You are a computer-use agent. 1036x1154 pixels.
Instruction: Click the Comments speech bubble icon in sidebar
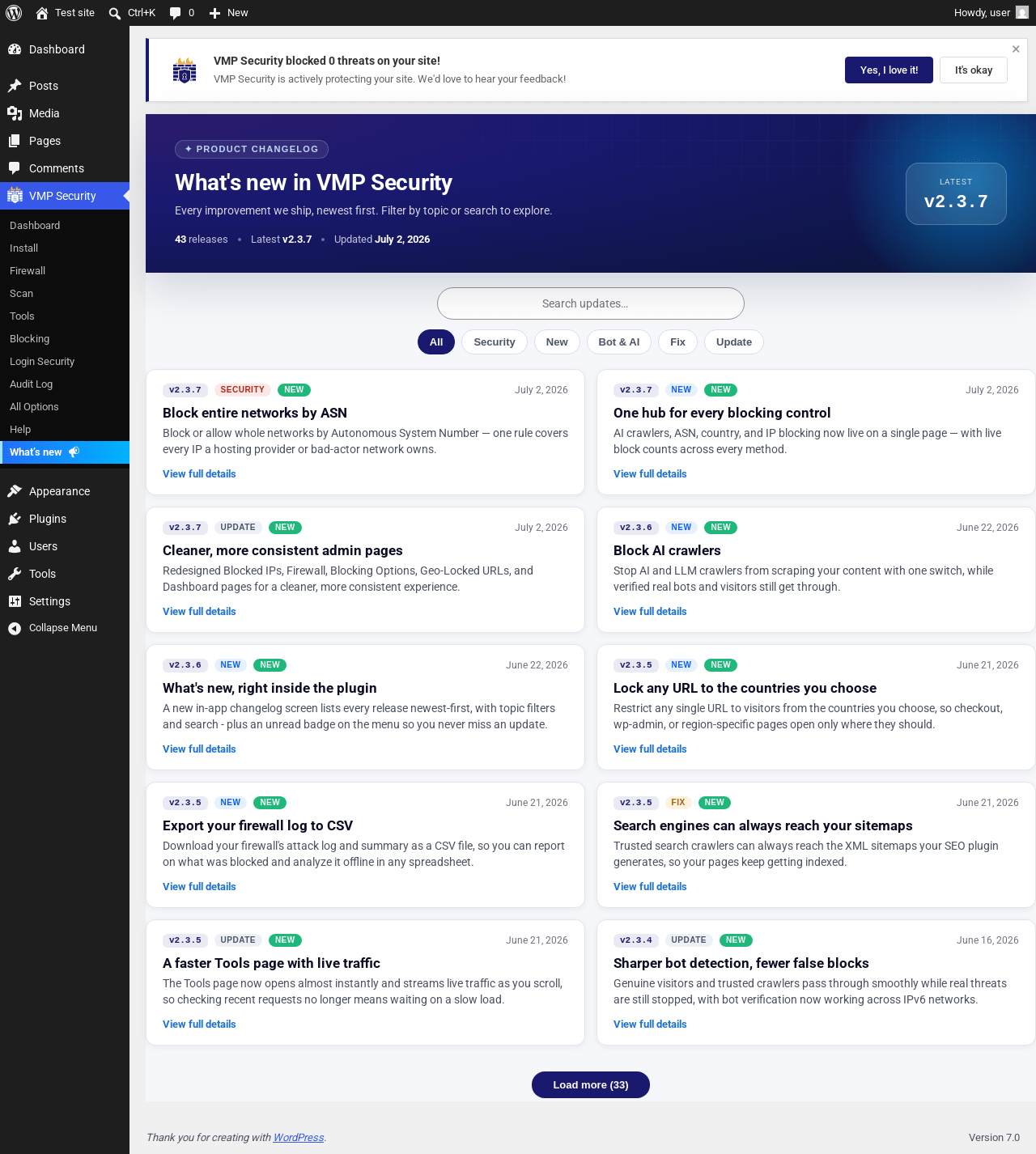point(15,168)
